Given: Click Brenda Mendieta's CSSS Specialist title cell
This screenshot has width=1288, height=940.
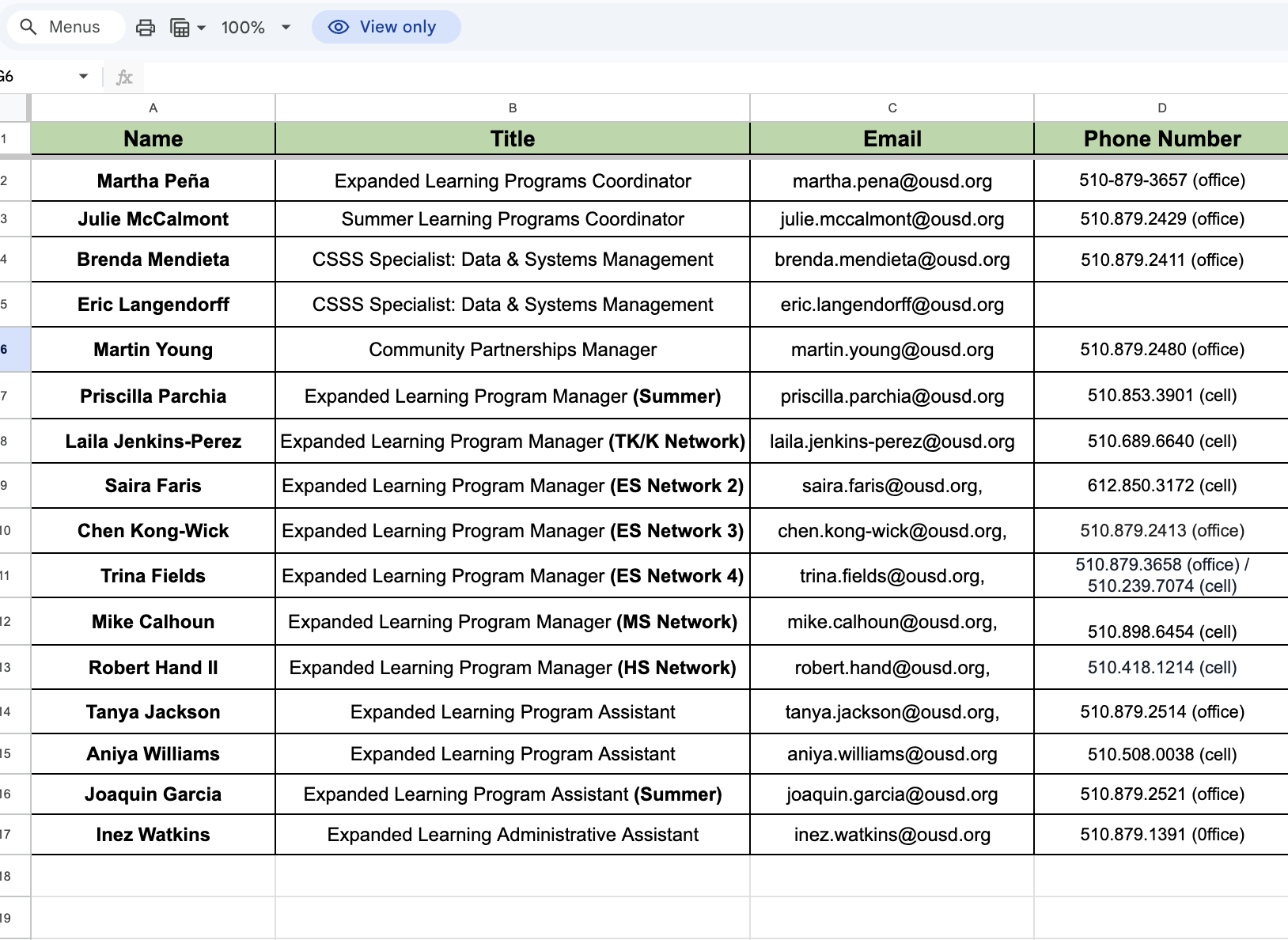Looking at the screenshot, I should 513,260.
